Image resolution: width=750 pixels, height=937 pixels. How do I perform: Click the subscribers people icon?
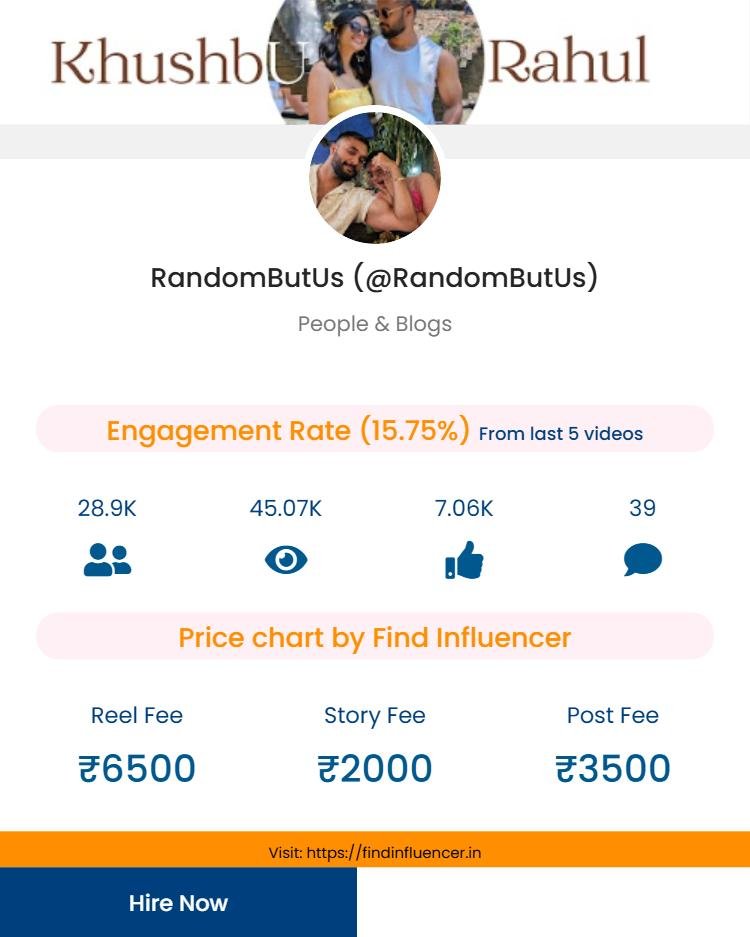(x=107, y=559)
